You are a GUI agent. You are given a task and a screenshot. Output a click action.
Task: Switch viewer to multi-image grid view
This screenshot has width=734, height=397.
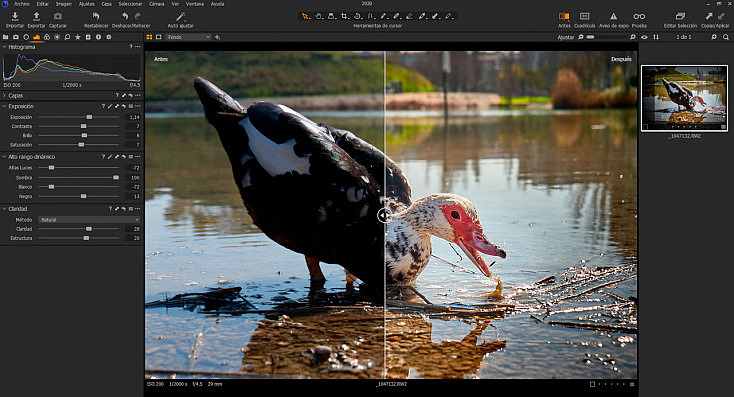click(x=149, y=37)
